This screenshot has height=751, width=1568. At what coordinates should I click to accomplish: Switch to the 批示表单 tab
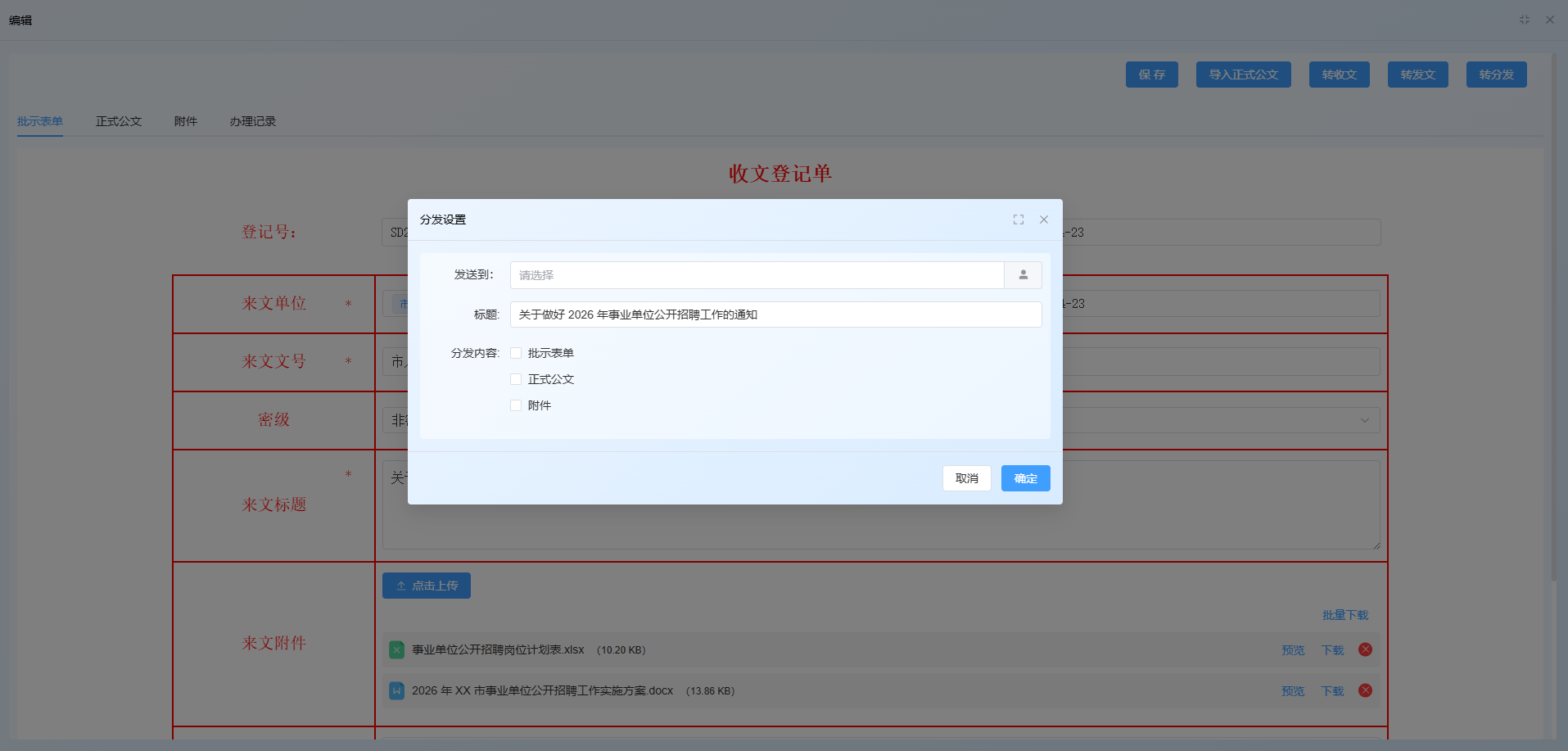[40, 121]
